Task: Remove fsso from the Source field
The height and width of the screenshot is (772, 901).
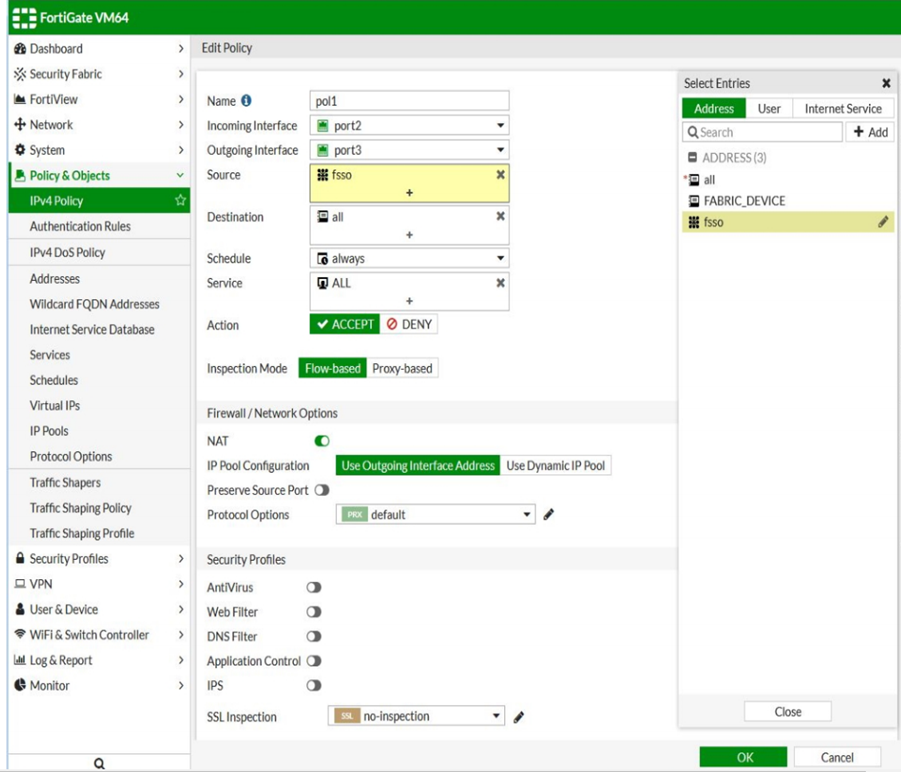Action: tap(500, 175)
